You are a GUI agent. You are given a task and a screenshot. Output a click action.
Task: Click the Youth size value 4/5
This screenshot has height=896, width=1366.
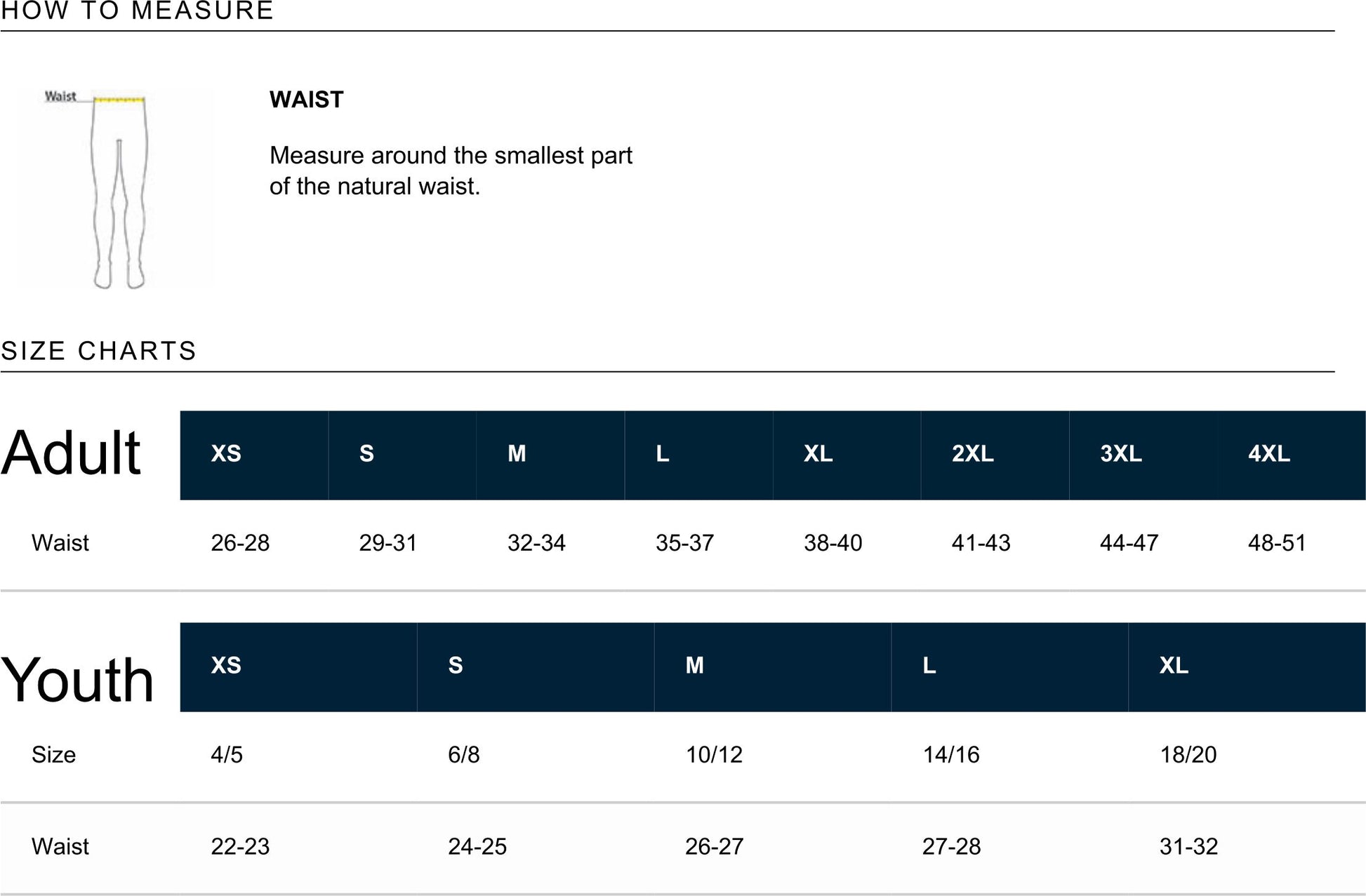[x=227, y=755]
